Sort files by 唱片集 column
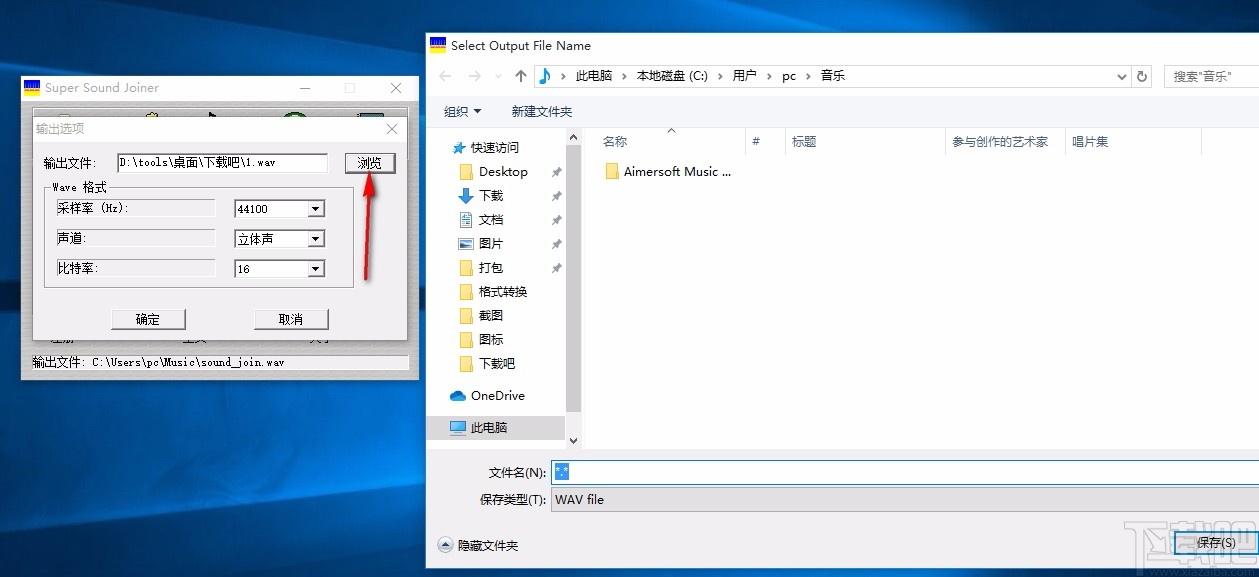Screen dimensions: 1259x577 (x=1090, y=142)
